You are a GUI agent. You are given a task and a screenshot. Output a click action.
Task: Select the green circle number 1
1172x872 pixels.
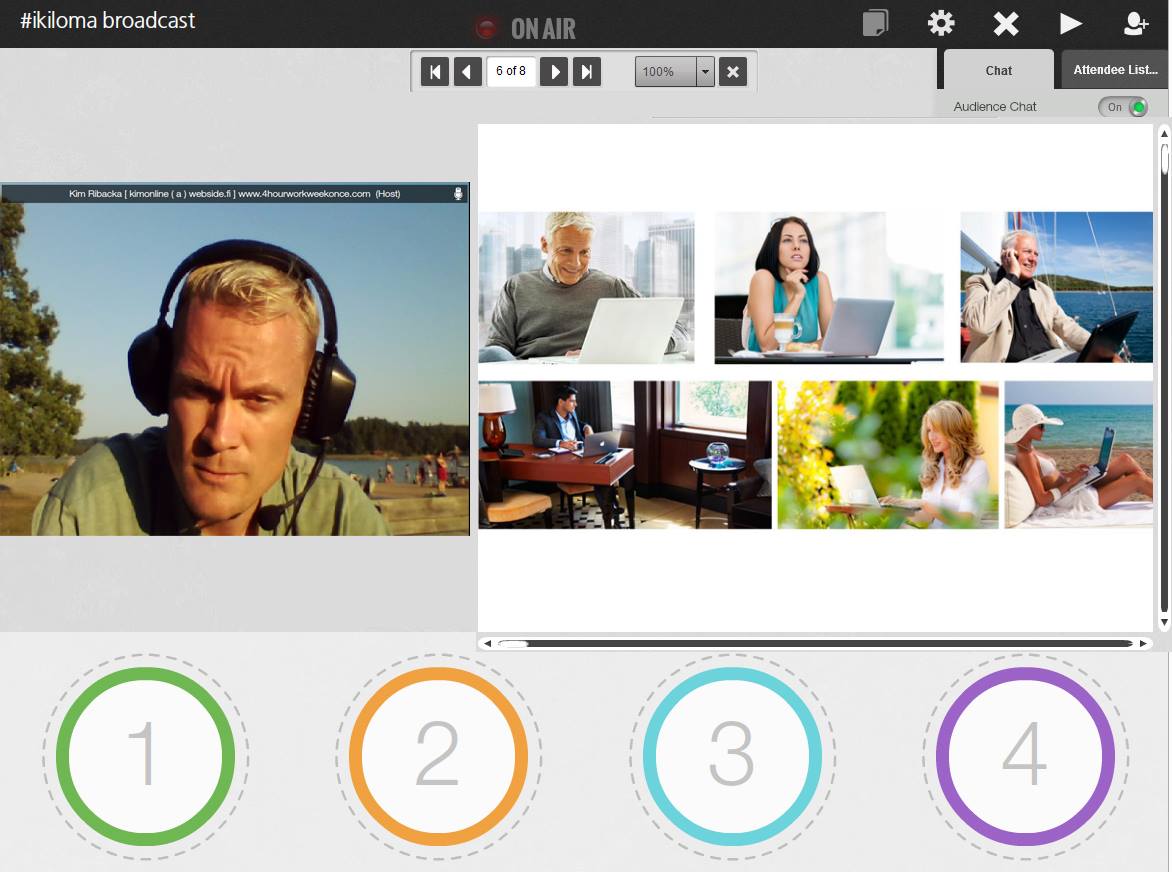[146, 756]
